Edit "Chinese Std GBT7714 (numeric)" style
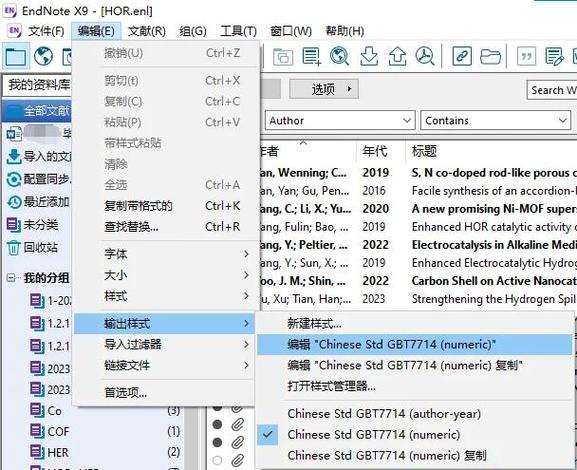Screen dimensions: 577x470 (415, 344)
